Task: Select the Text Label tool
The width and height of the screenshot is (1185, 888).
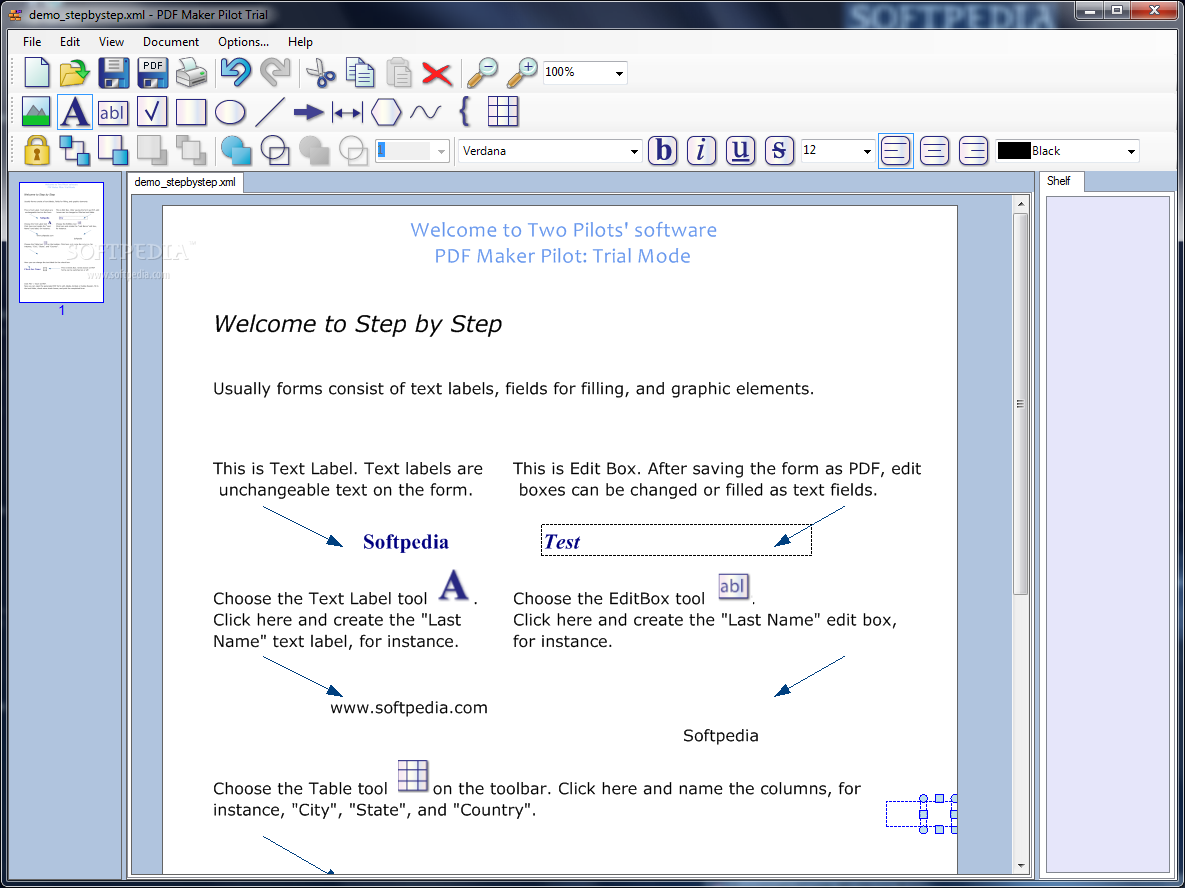Action: [x=75, y=112]
